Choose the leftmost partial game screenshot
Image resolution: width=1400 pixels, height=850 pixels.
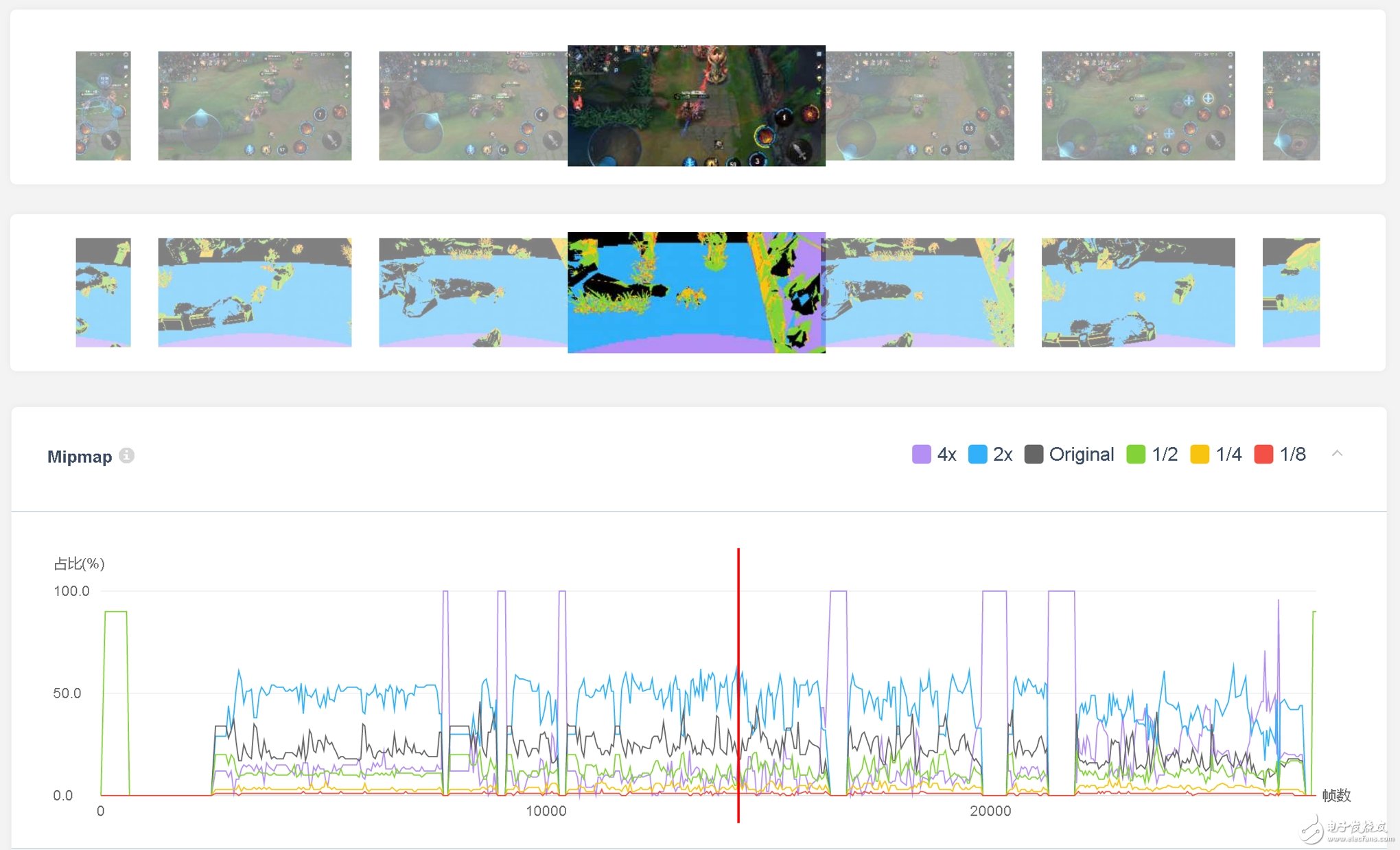pos(103,106)
